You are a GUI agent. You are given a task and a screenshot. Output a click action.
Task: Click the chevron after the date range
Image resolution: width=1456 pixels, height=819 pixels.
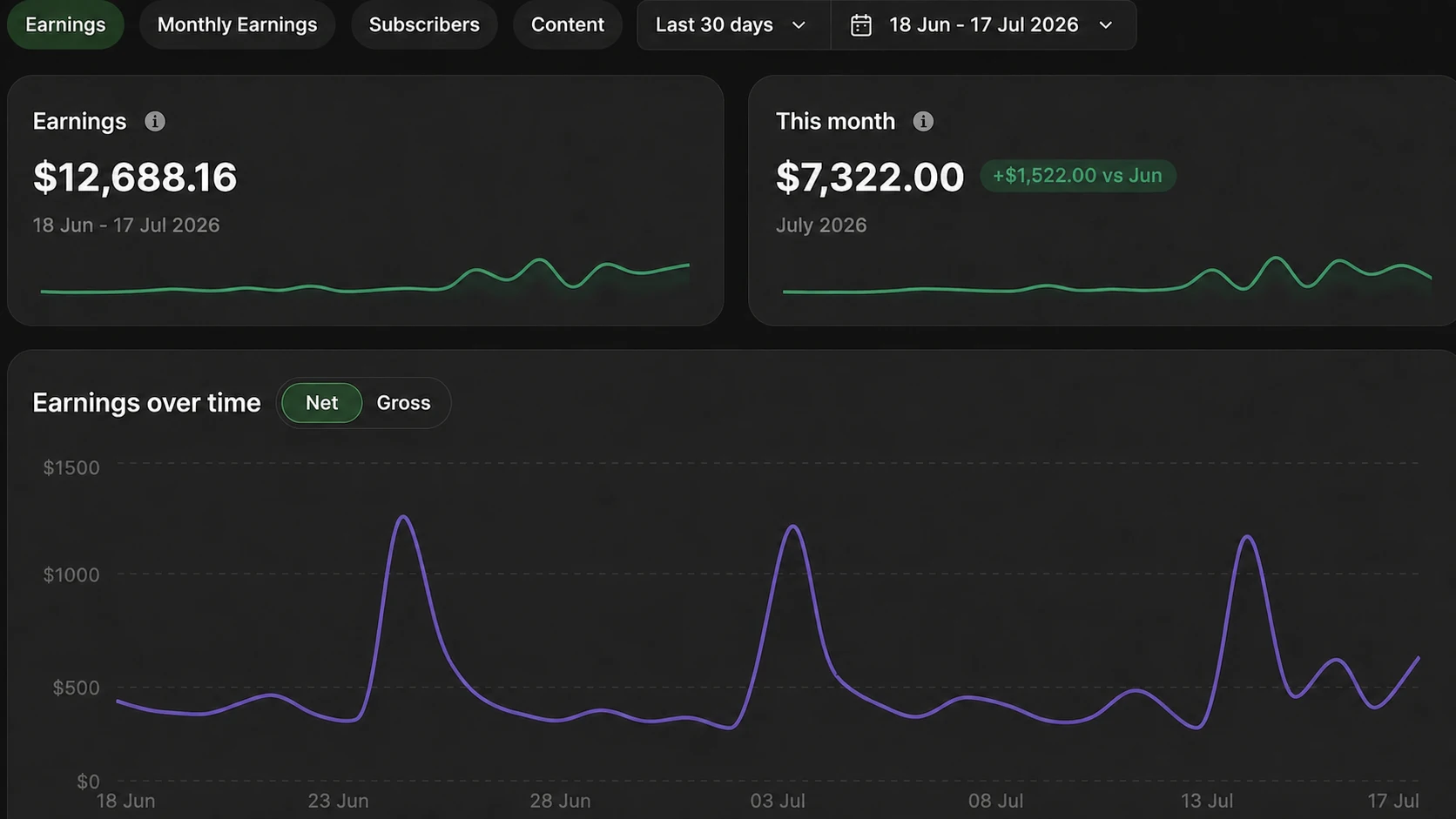pyautogui.click(x=1106, y=25)
